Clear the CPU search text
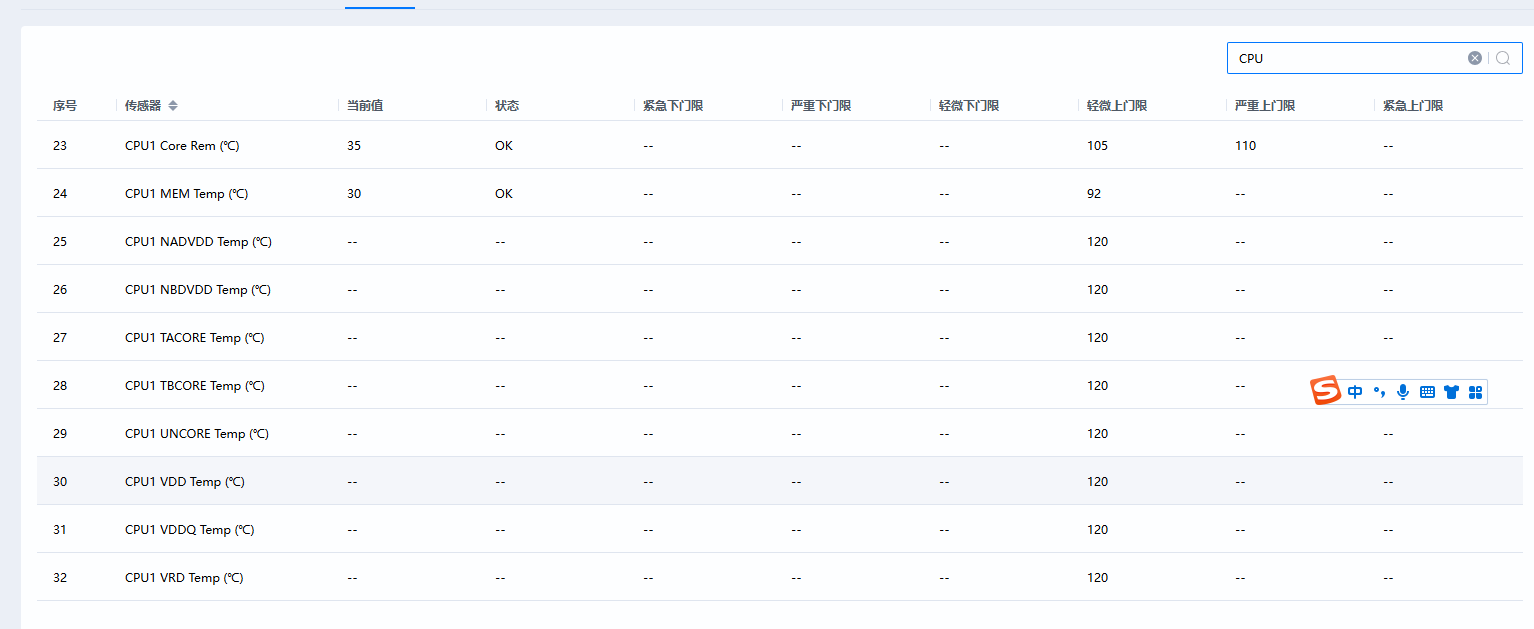1534x629 pixels. point(1474,58)
